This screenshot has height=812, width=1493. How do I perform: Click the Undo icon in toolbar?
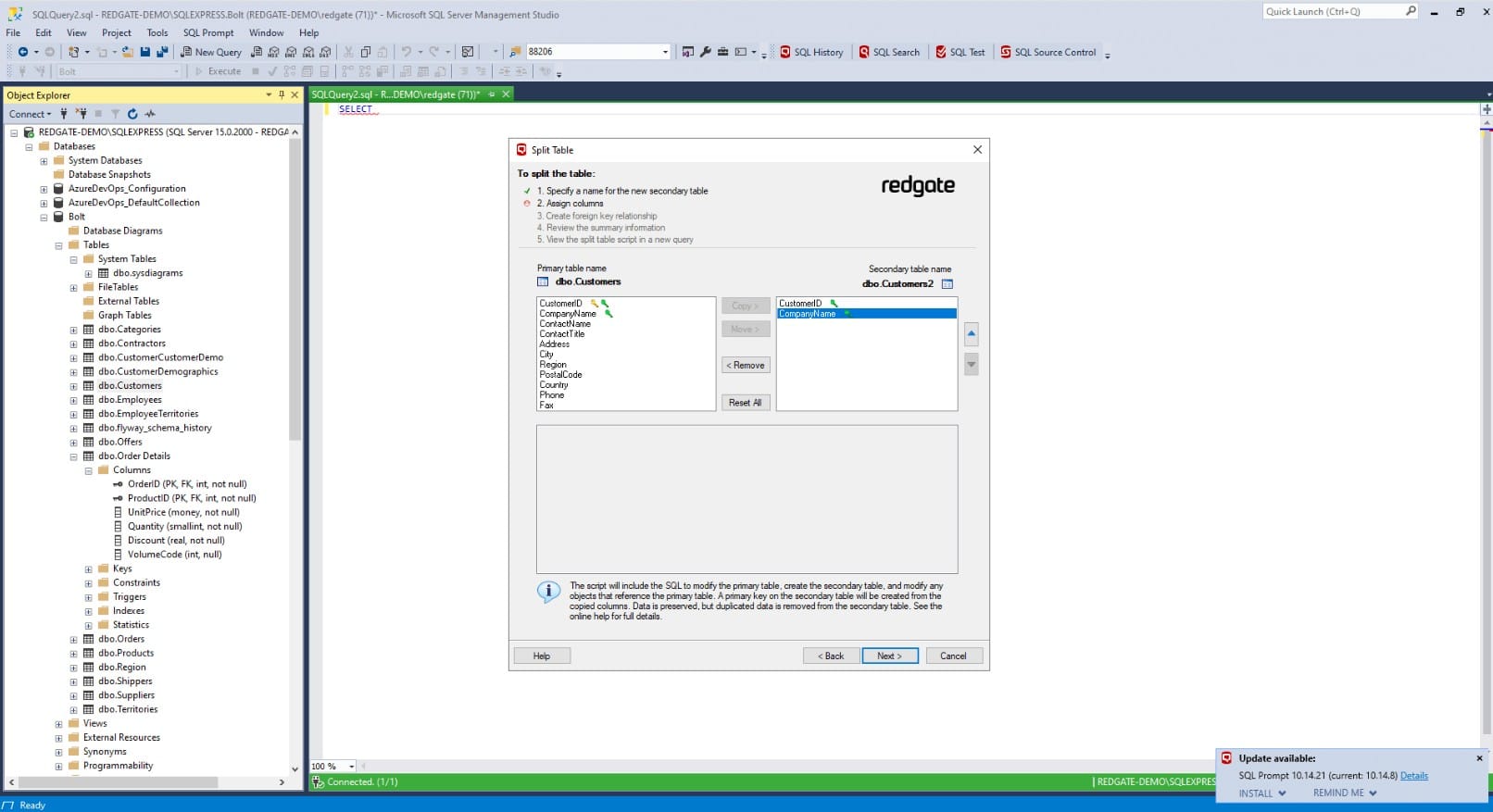point(406,52)
